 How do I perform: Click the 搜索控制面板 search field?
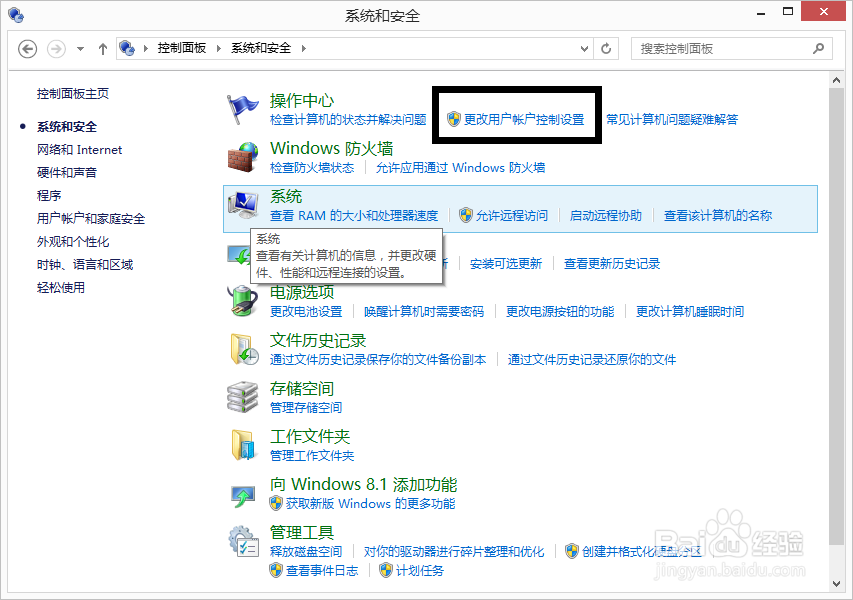pos(732,48)
